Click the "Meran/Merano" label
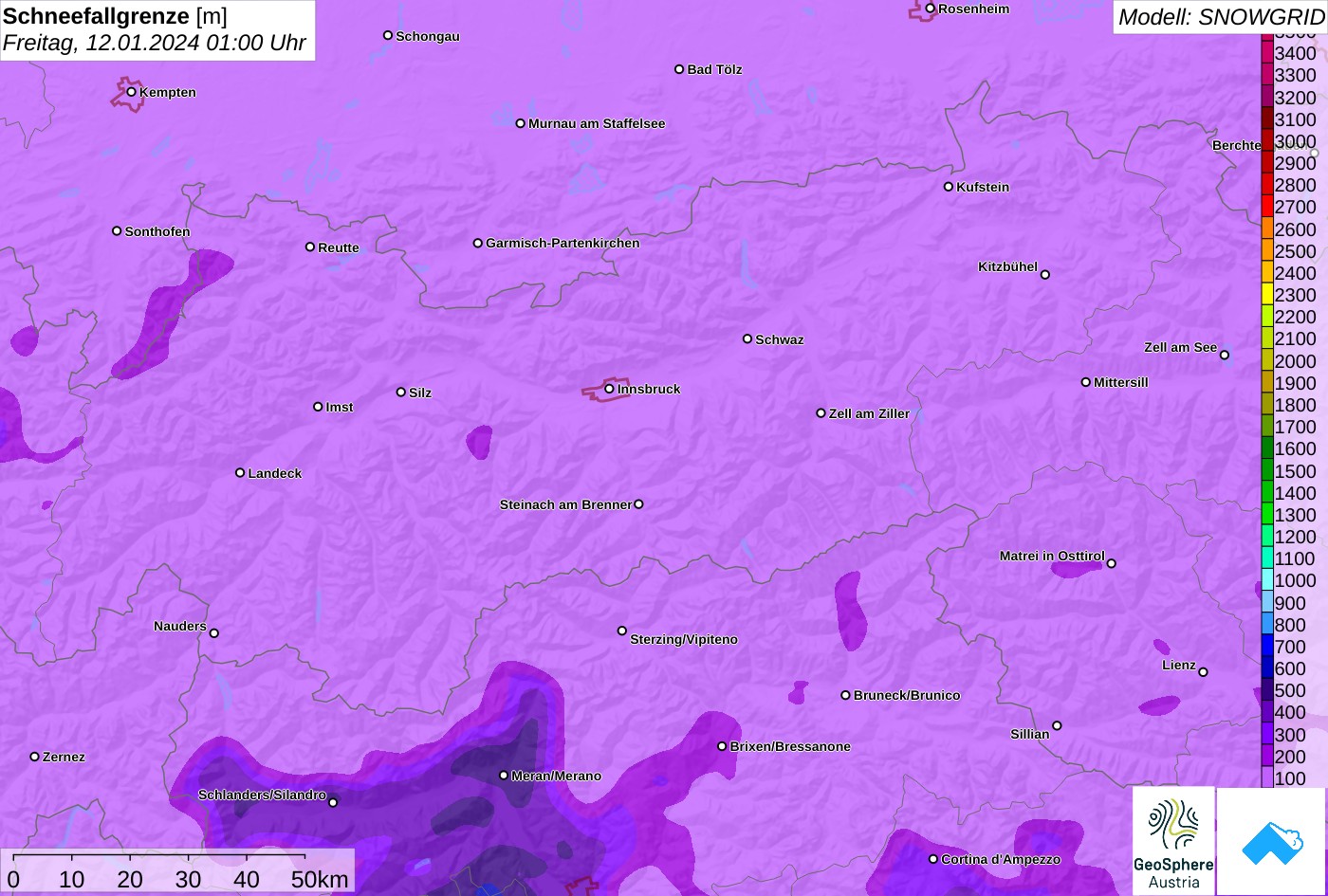 (x=556, y=777)
